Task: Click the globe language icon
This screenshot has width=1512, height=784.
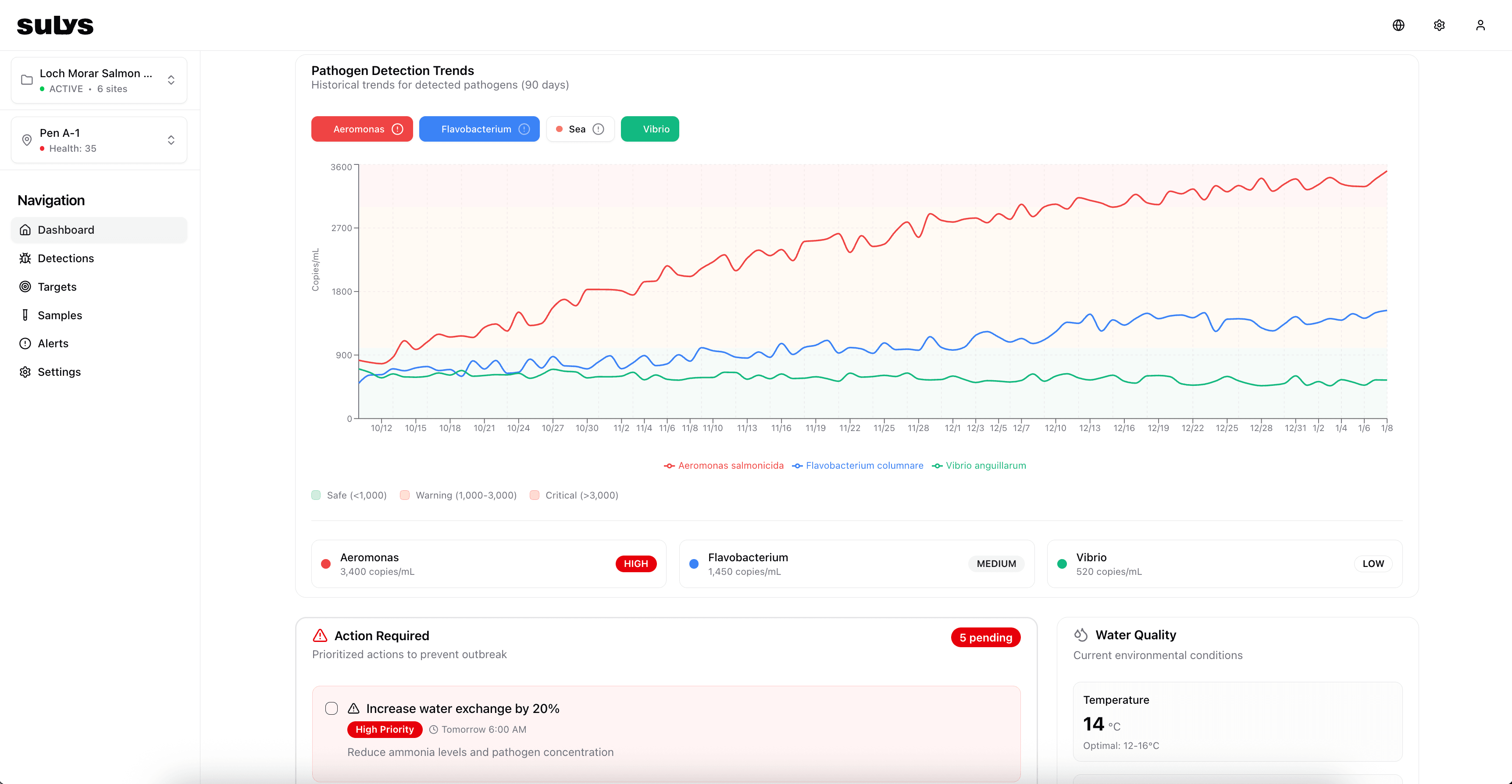Action: click(x=1398, y=25)
